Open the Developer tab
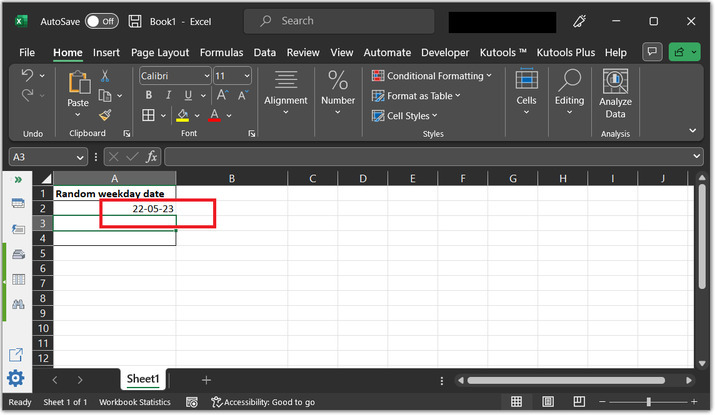The width and height of the screenshot is (715, 415). [x=445, y=52]
